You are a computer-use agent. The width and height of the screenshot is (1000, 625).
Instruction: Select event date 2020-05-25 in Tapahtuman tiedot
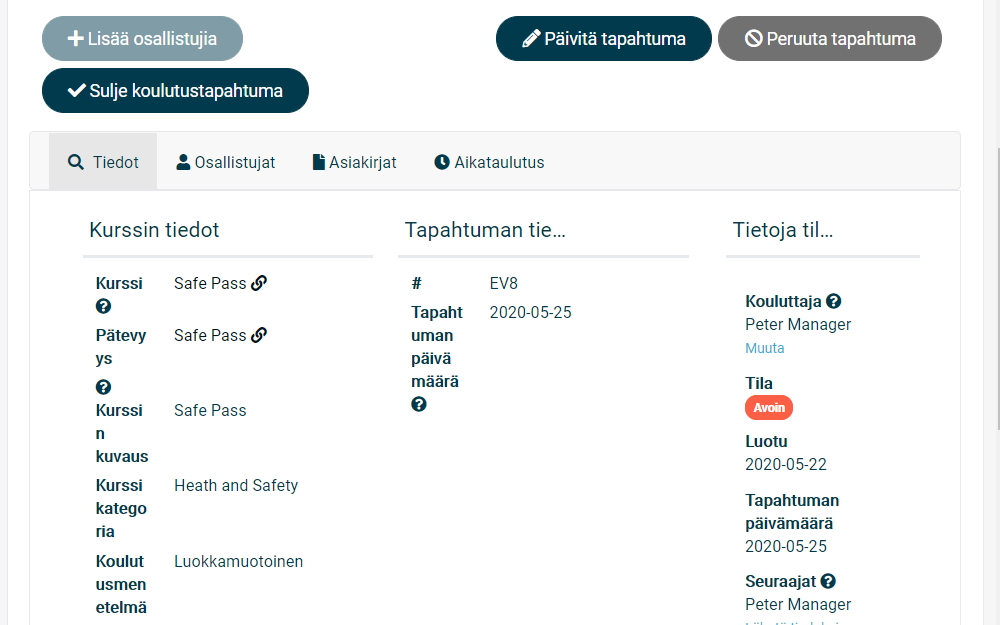click(531, 312)
